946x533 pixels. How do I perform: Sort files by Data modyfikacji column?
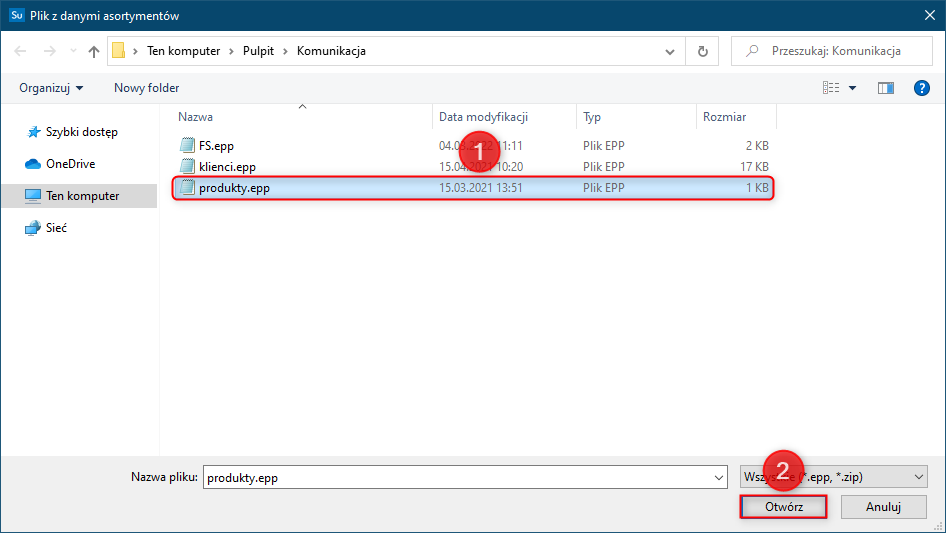click(483, 117)
